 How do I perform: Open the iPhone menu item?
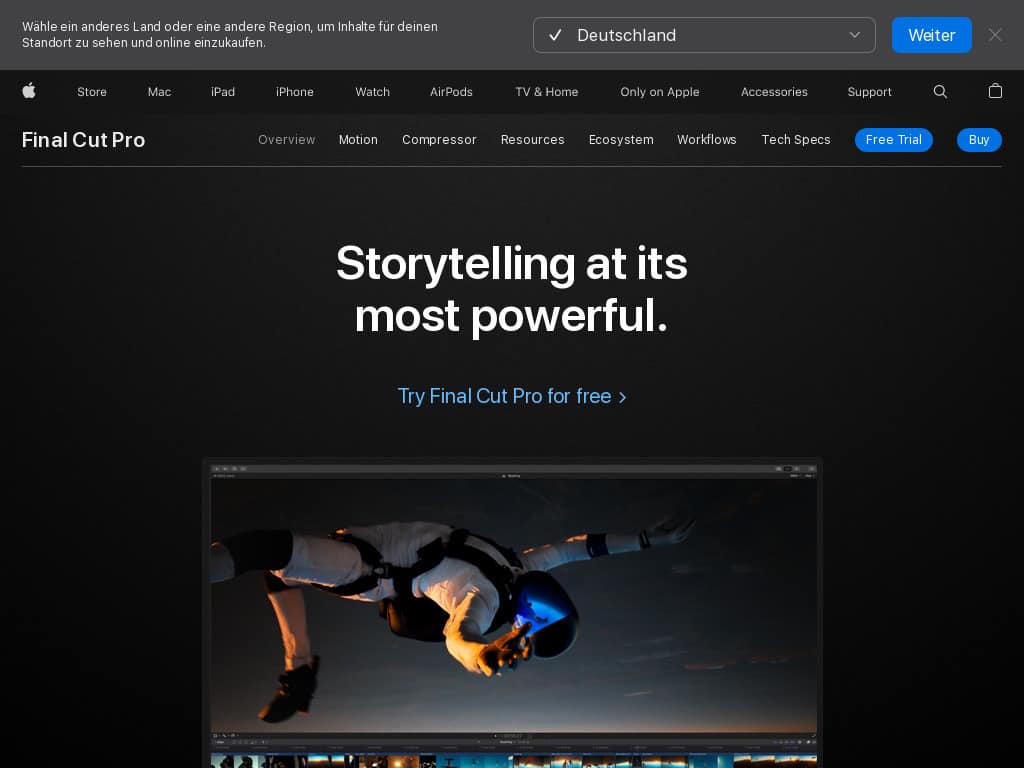point(295,92)
